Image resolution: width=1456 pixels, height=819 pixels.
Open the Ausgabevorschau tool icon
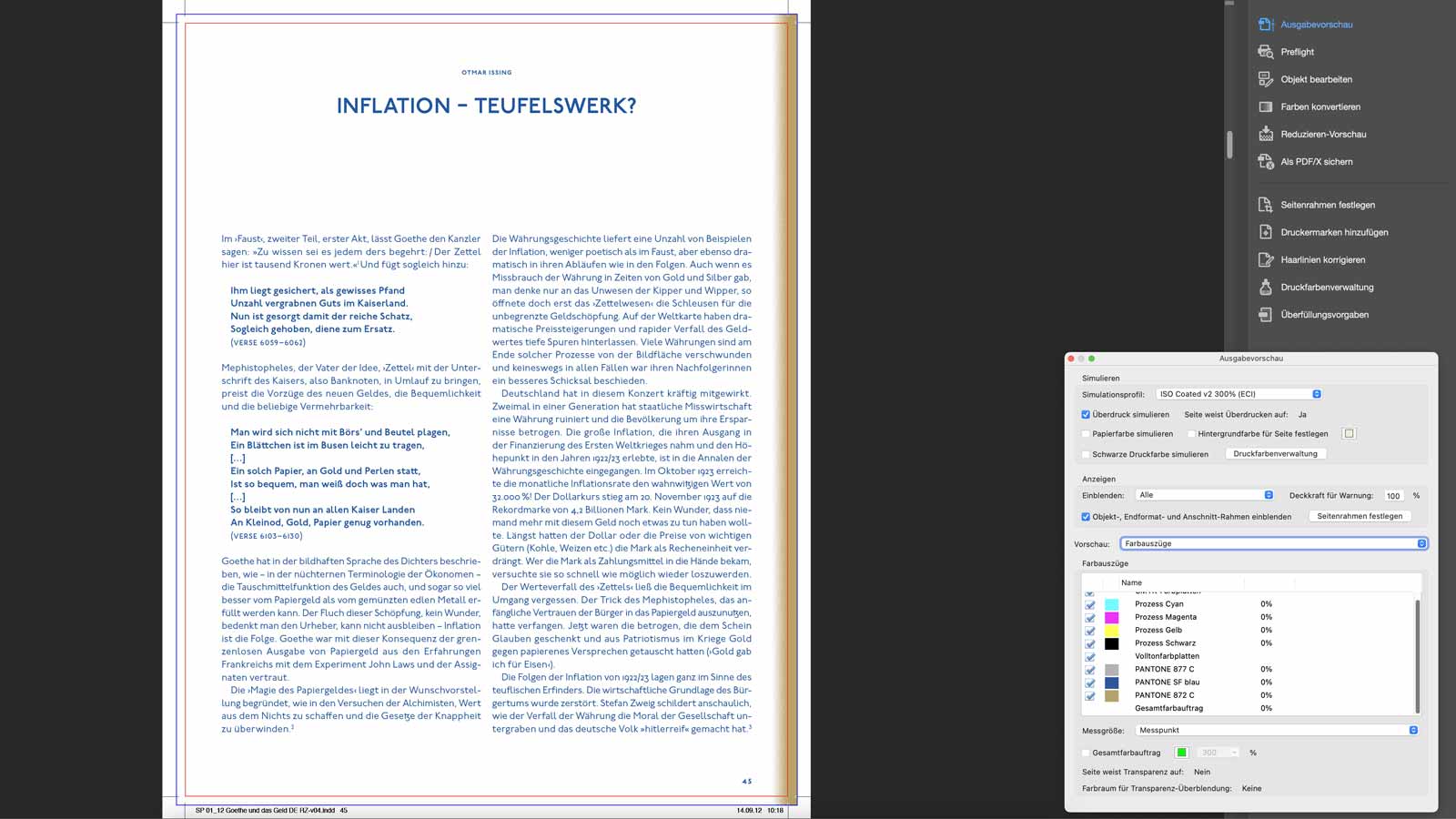pyautogui.click(x=1265, y=25)
